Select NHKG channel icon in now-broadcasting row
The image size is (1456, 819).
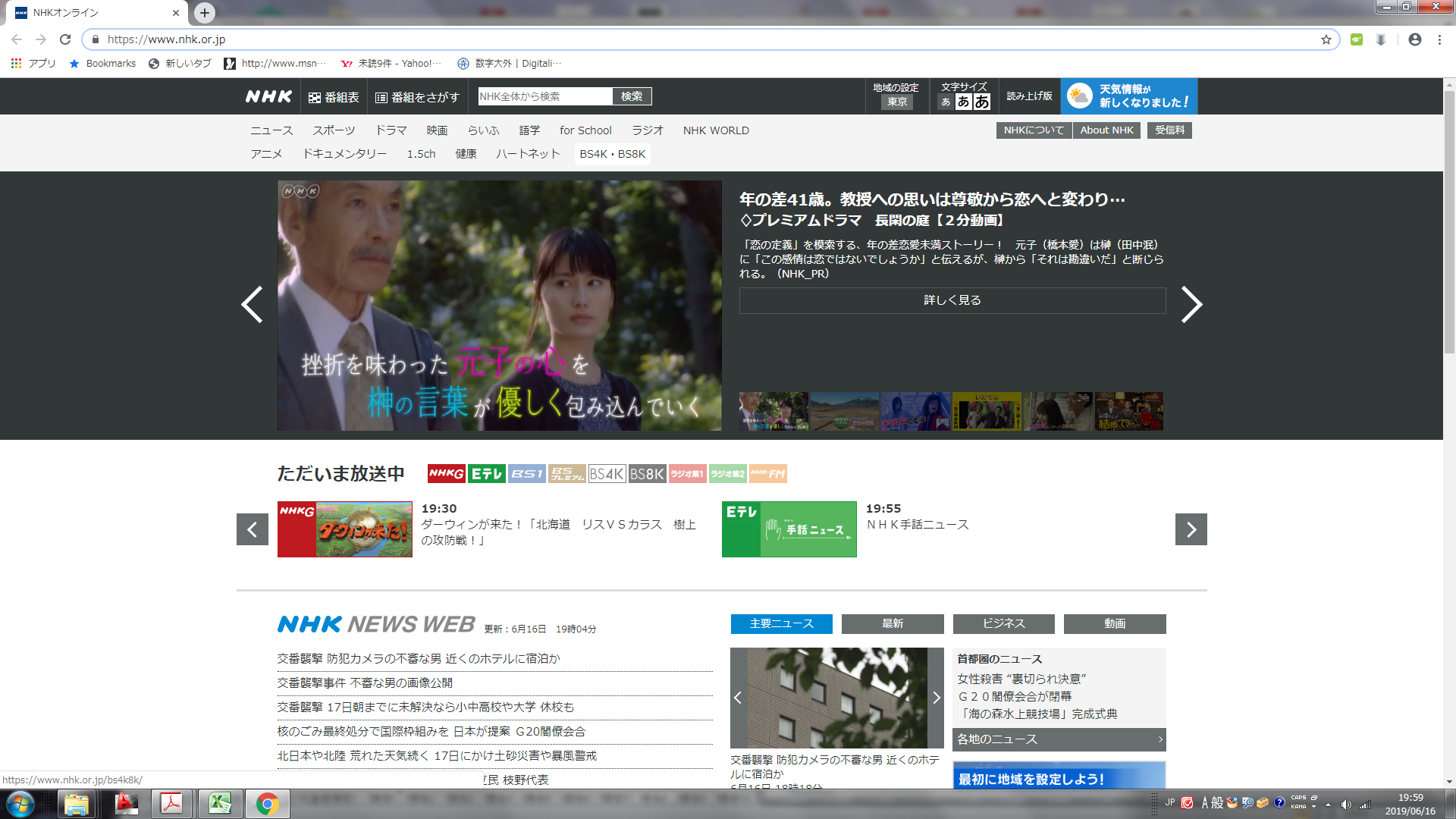click(447, 474)
